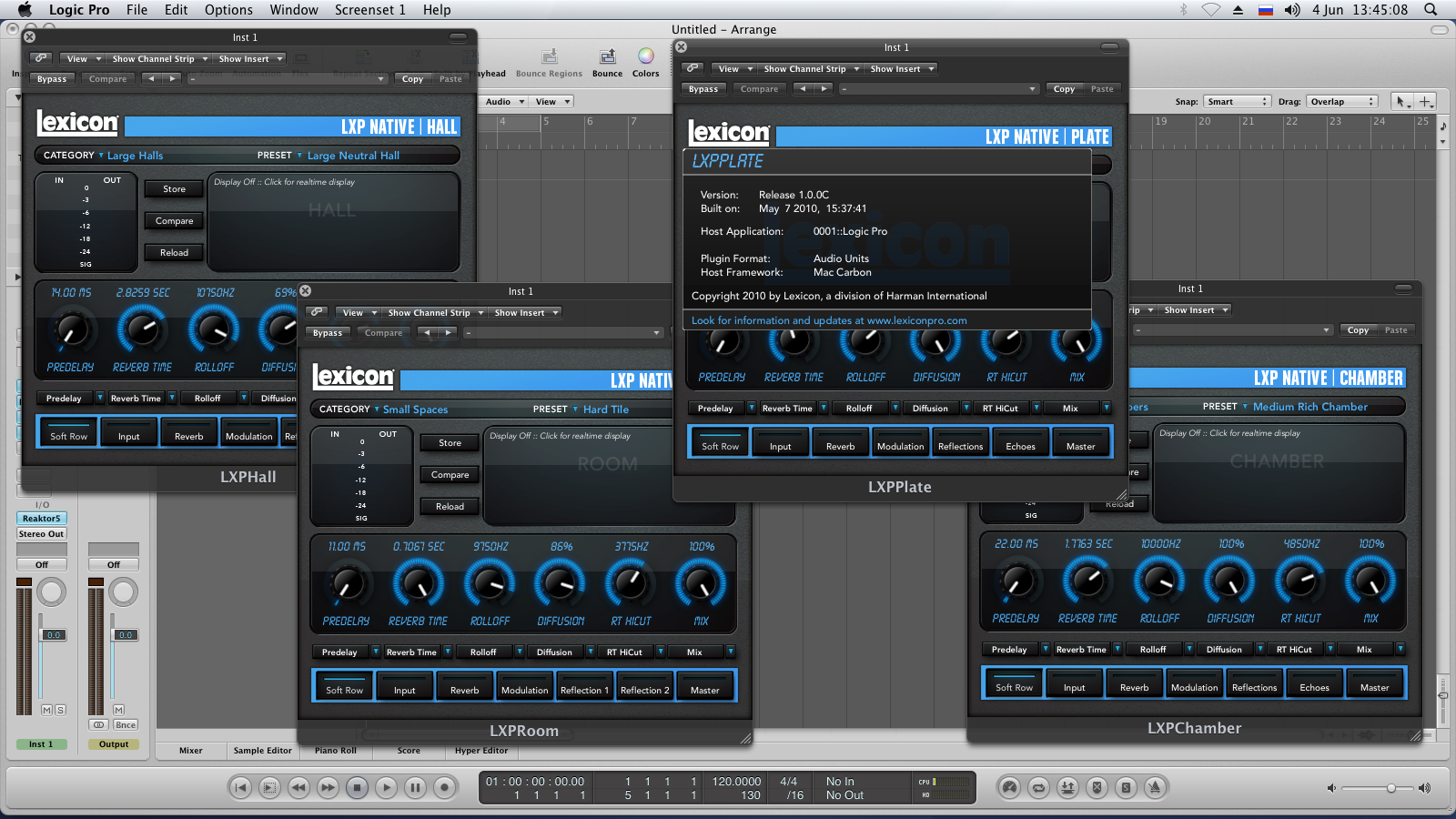This screenshot has width=1456, height=819.
Task: Open the Drag mode Overlap dropdown
Action: [1342, 102]
